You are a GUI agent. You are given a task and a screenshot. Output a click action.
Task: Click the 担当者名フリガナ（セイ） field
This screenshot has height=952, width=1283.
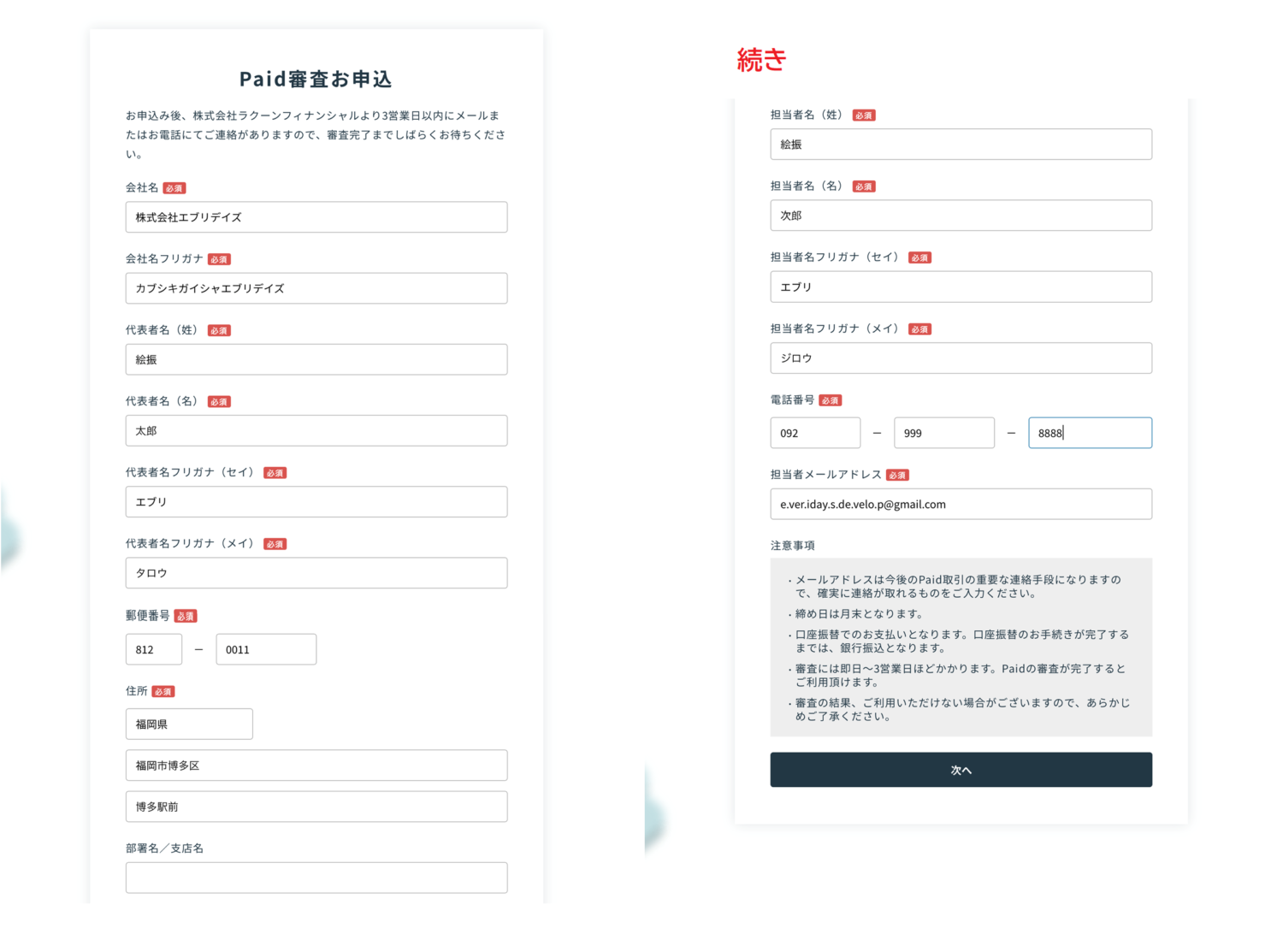pos(961,287)
